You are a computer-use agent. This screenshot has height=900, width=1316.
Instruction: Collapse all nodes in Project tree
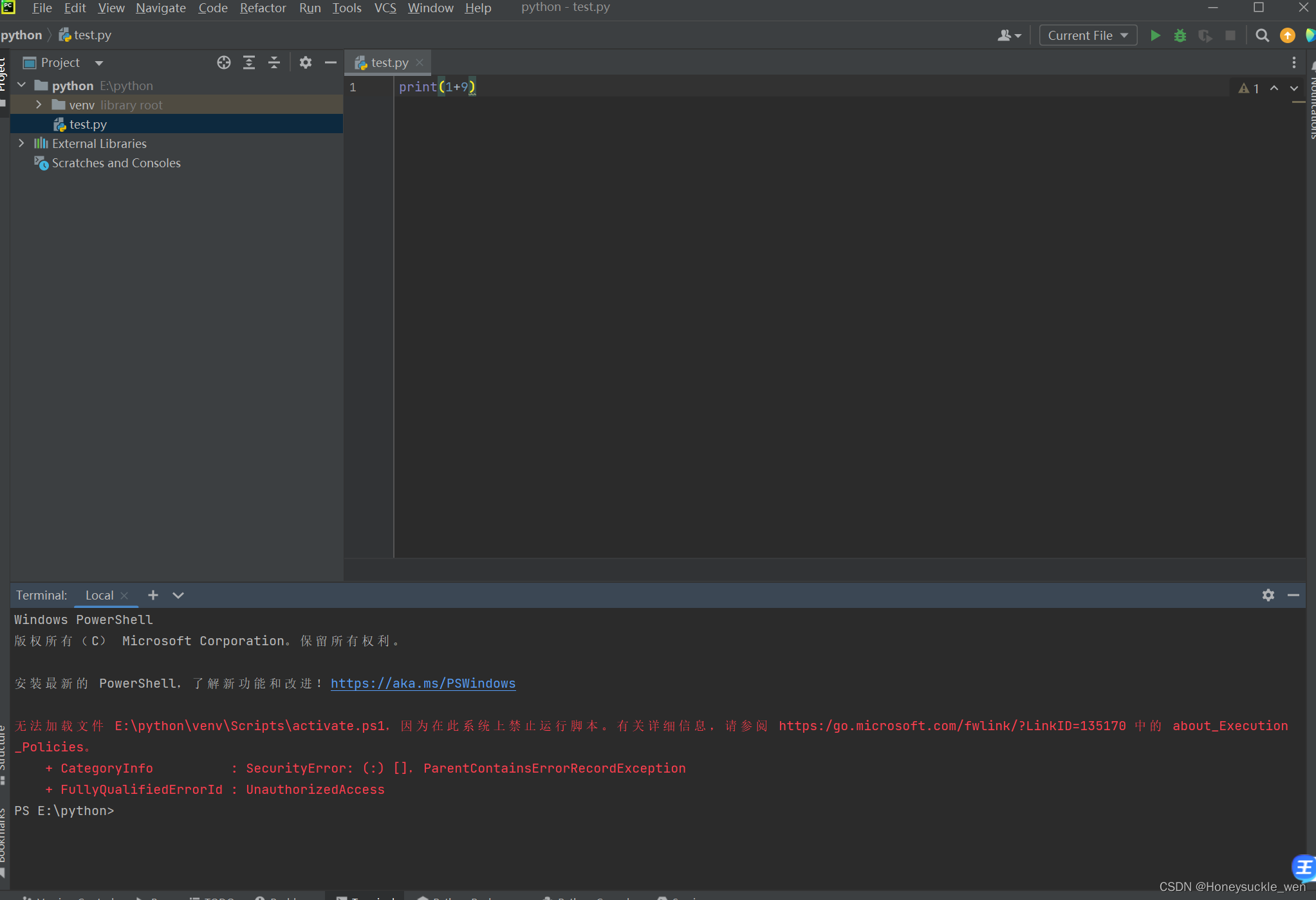[x=274, y=62]
